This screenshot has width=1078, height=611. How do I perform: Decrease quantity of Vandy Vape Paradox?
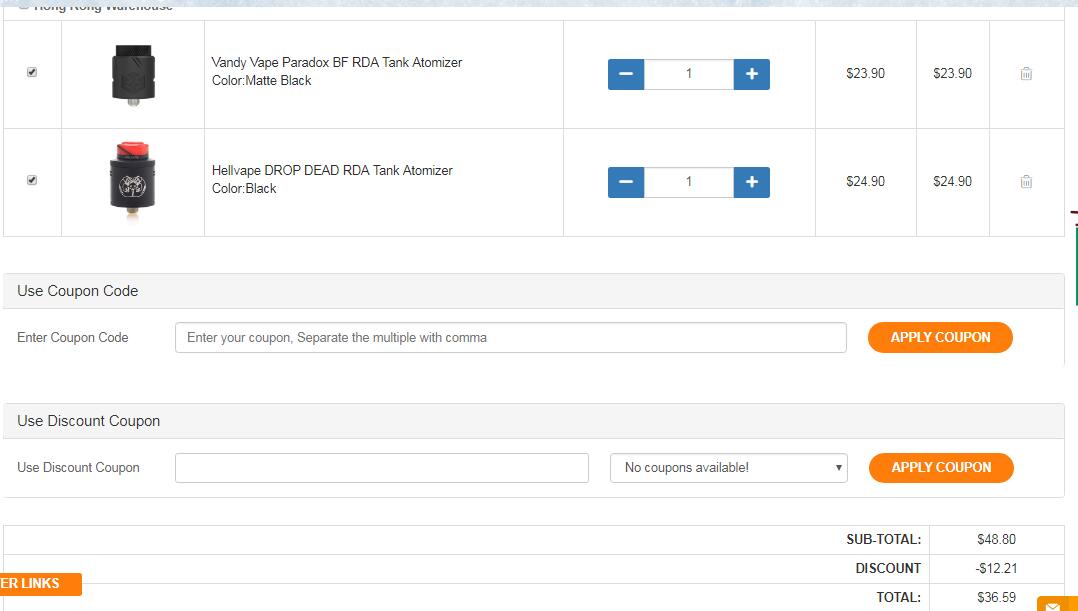coord(626,74)
